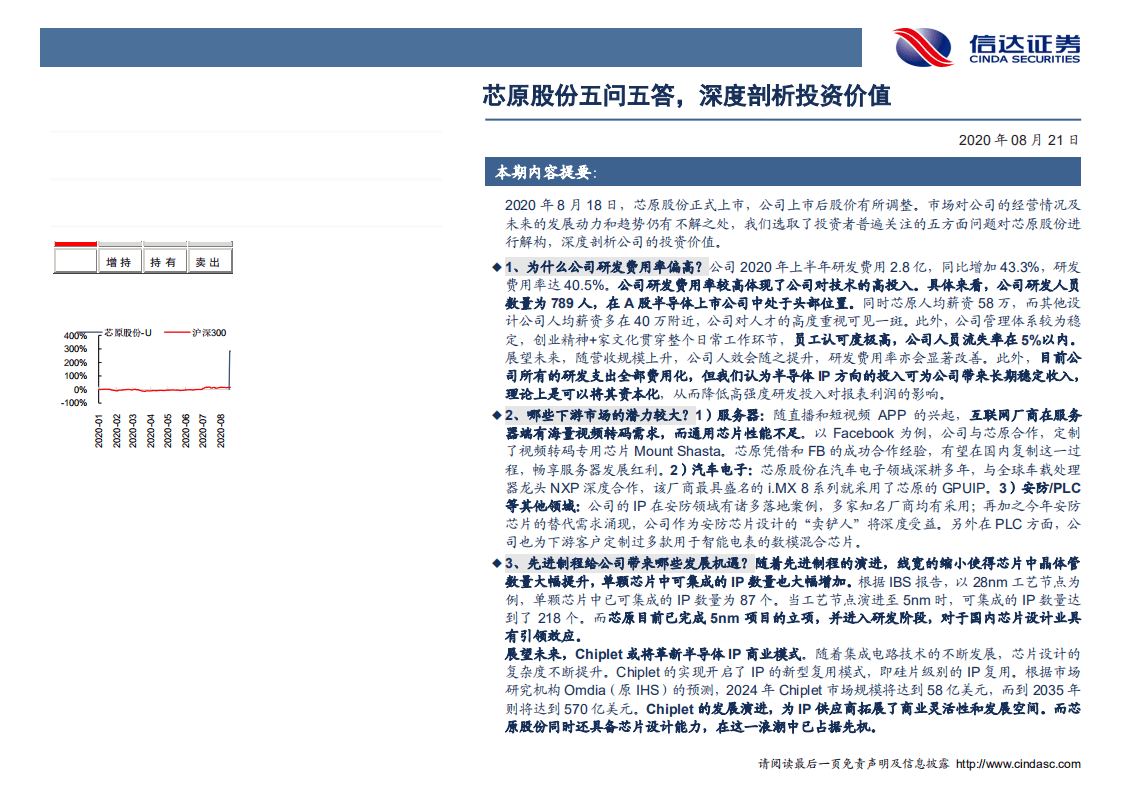Select the red diamond bullet before question 1
This screenshot has width=1122, height=793.
tap(497, 268)
